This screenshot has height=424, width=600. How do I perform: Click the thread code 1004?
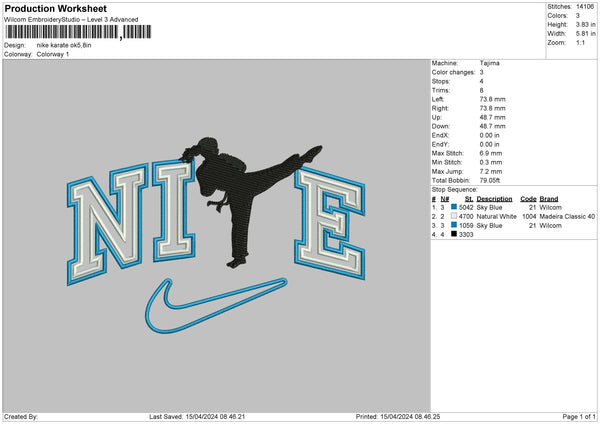[x=529, y=217]
